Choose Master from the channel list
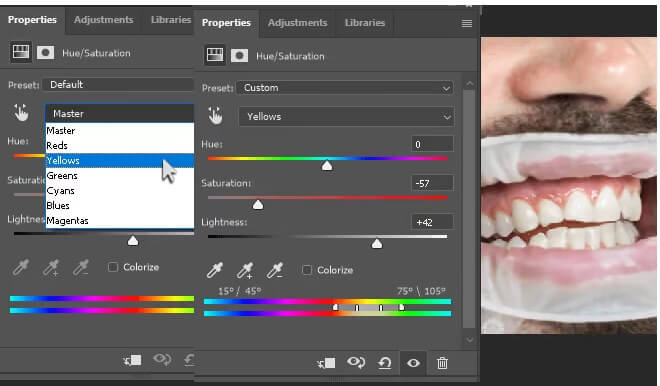The height and width of the screenshot is (386, 660). pos(120,130)
